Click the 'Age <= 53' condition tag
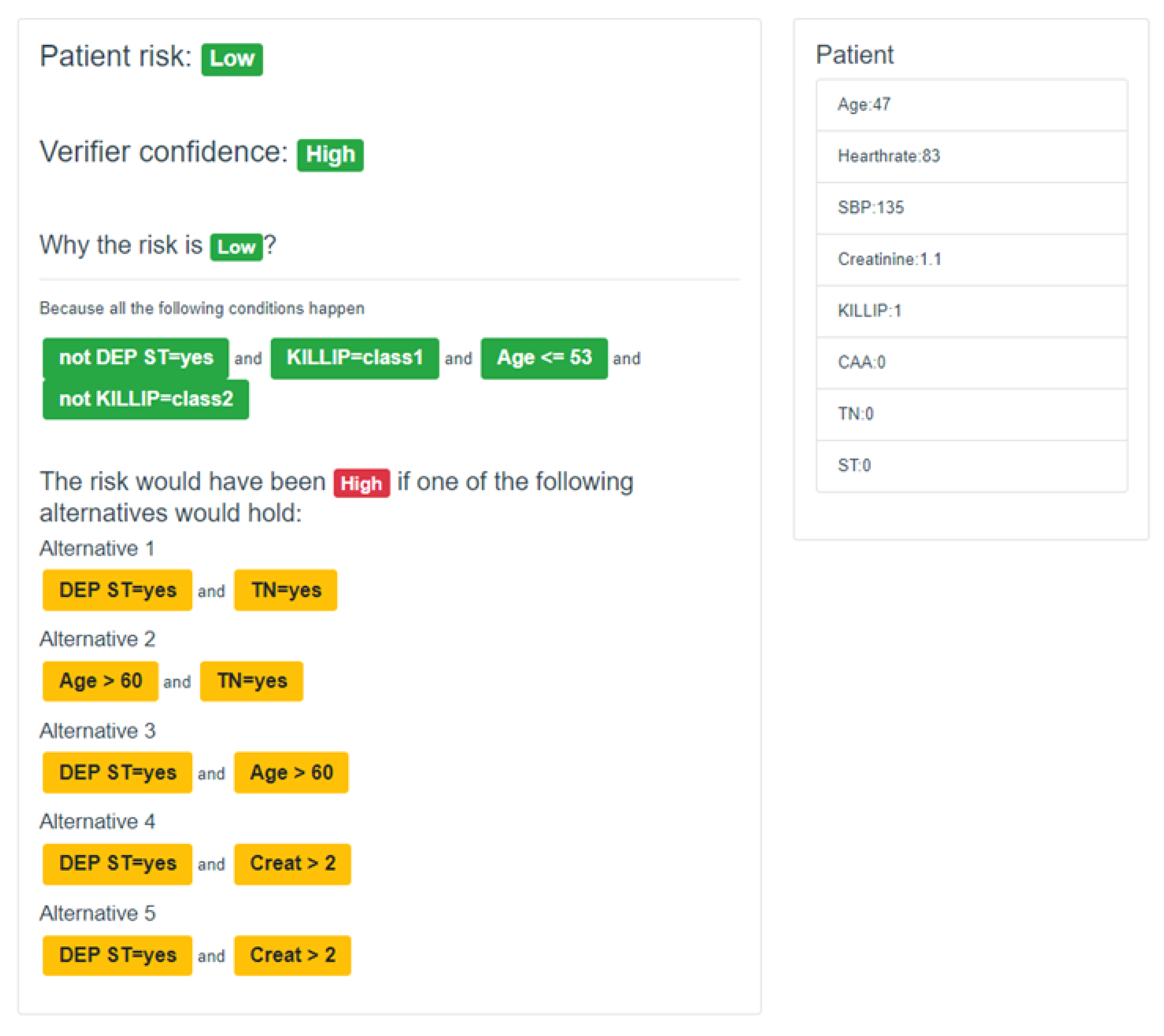The image size is (1164, 1036). tap(544, 358)
